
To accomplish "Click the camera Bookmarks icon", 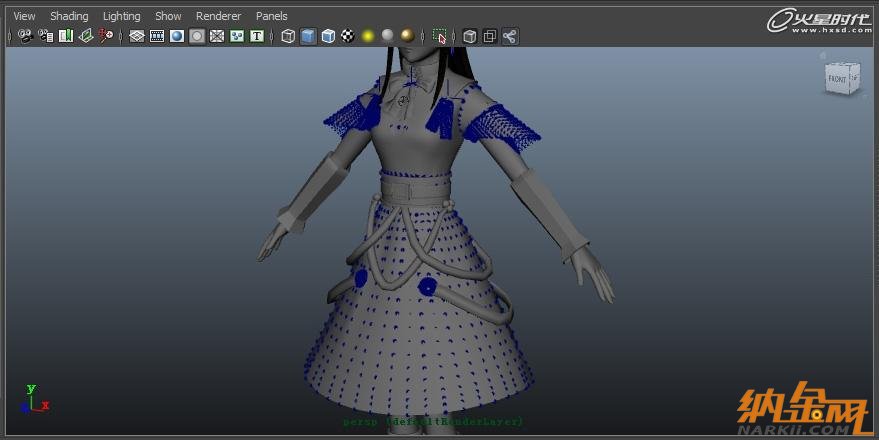I will click(x=66, y=36).
